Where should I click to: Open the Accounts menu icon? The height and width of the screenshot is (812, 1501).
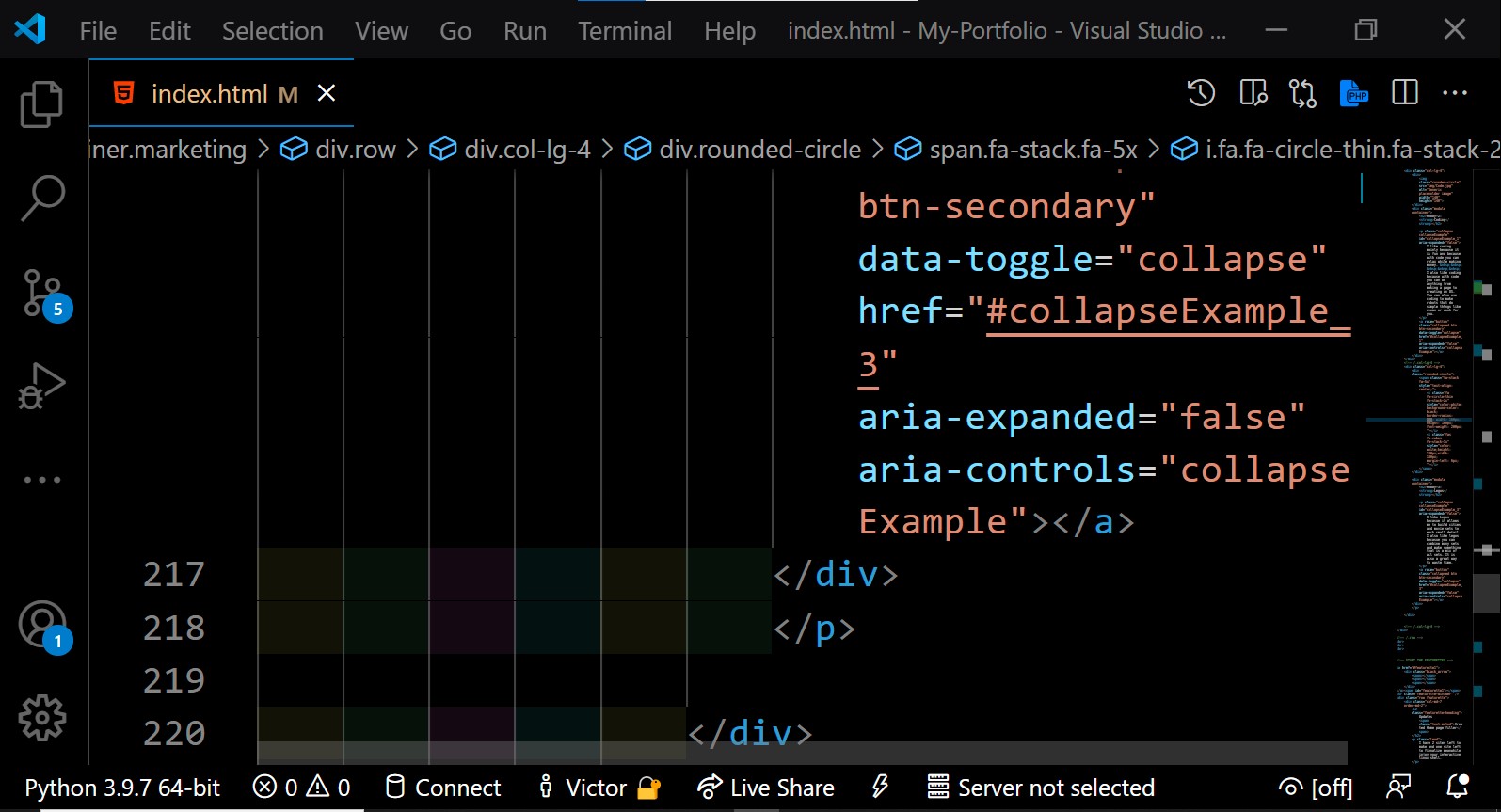coord(44,627)
